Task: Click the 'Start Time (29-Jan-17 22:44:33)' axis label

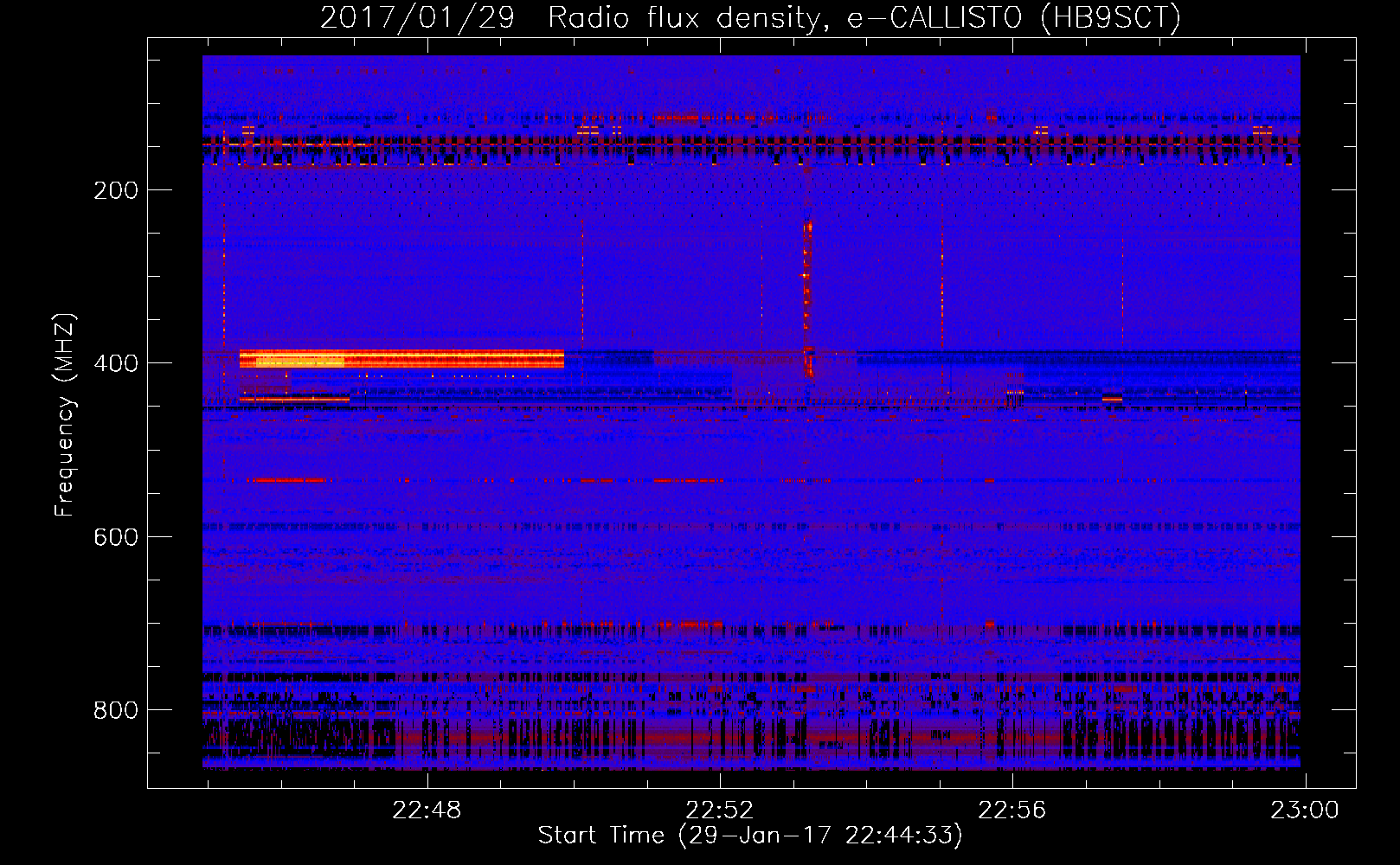Action: coord(750,836)
